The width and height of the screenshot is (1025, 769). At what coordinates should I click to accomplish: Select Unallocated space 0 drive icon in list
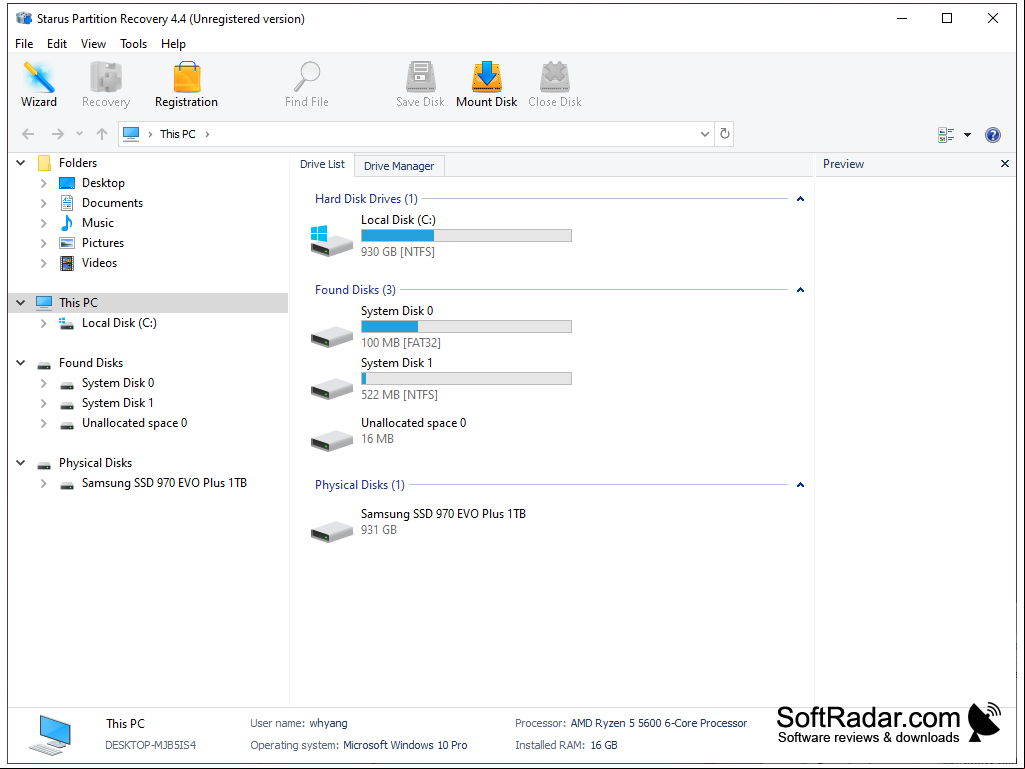[331, 440]
